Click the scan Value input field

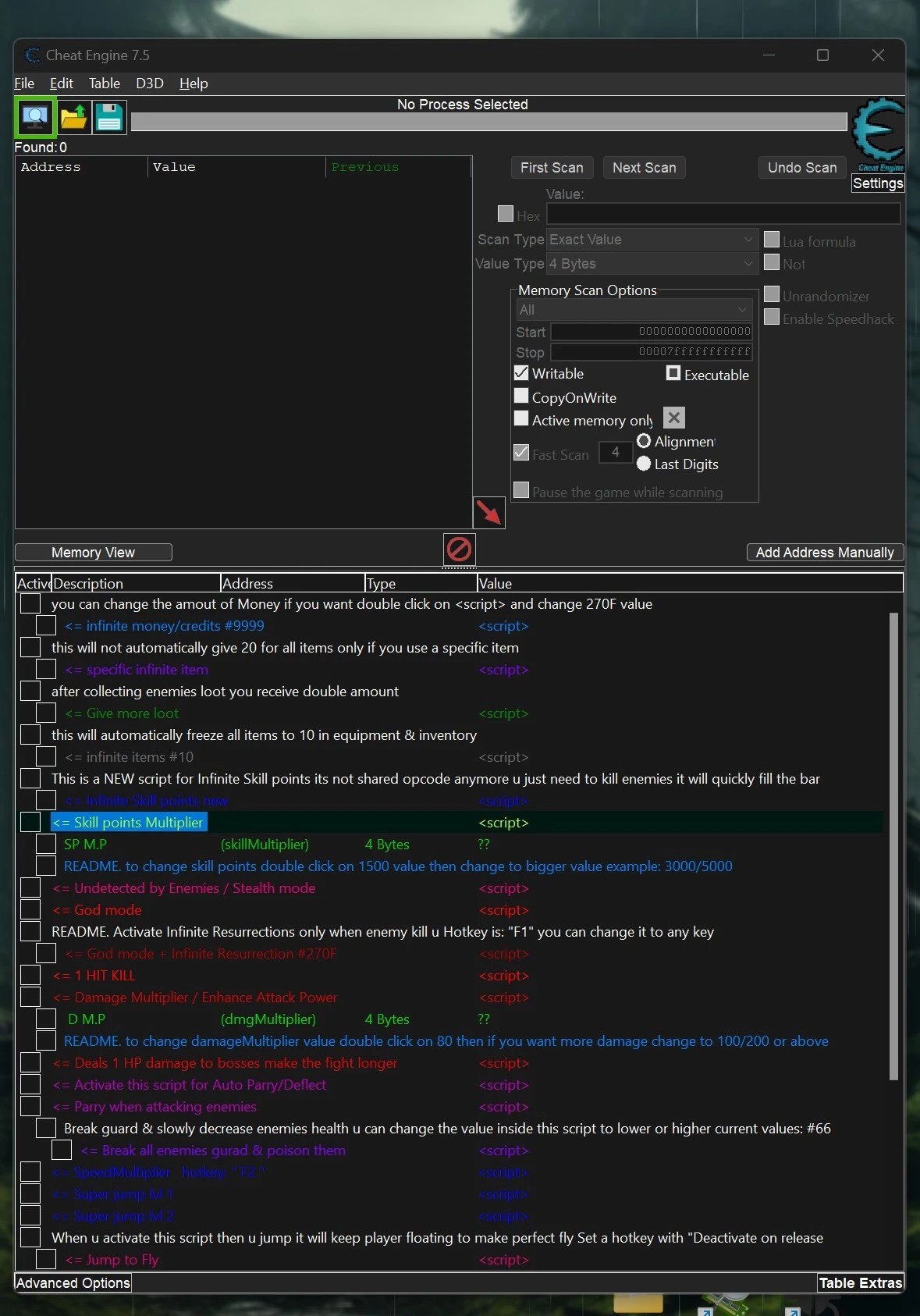pos(723,214)
